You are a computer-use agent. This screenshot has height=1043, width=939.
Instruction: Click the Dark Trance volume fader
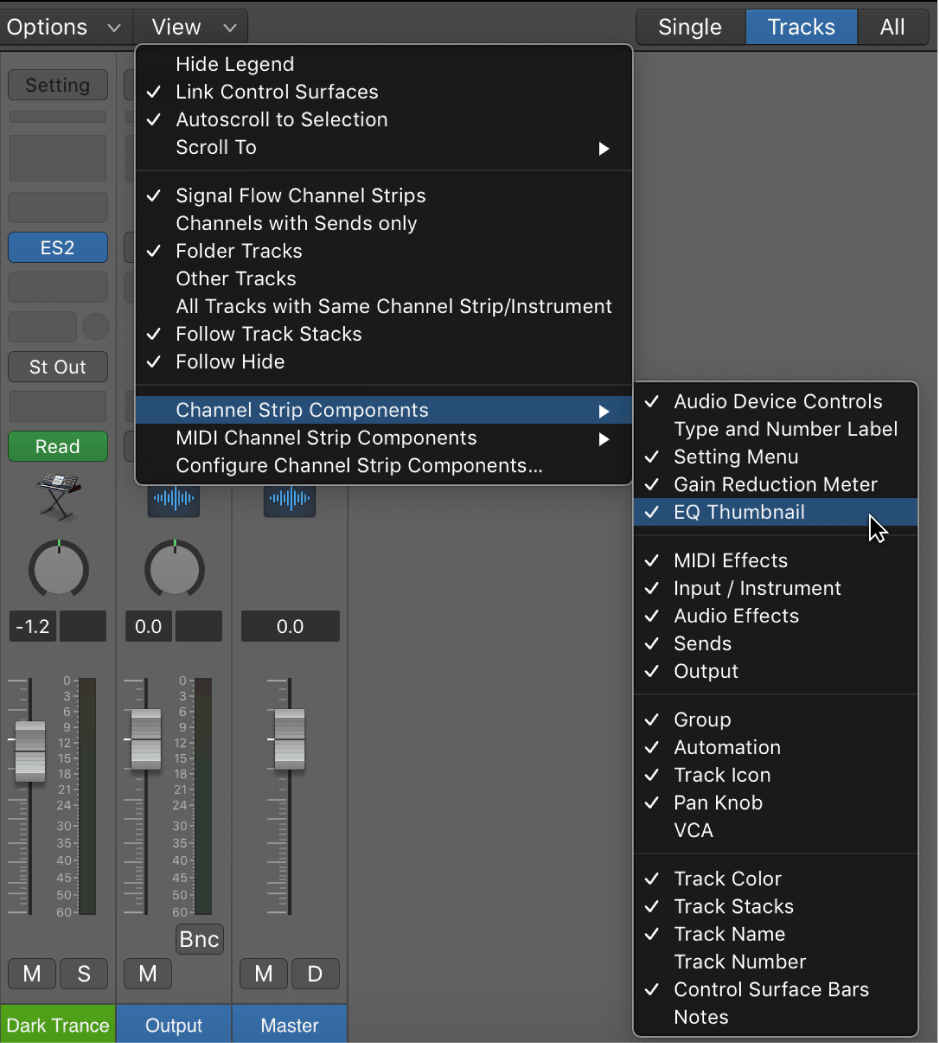click(30, 751)
